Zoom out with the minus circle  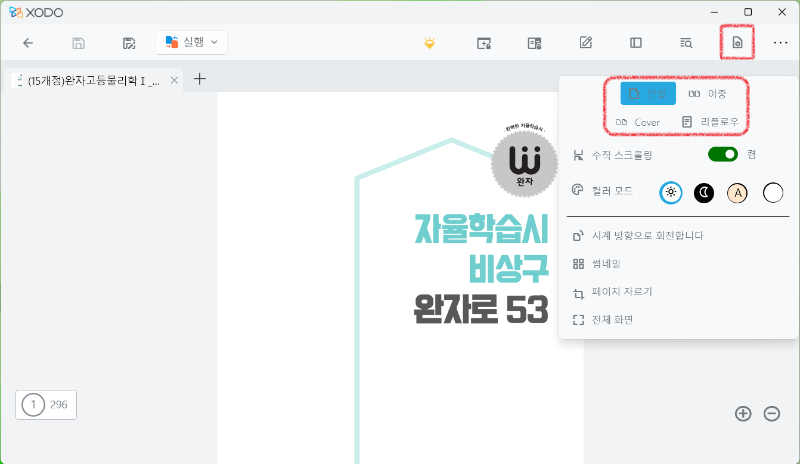[x=772, y=413]
